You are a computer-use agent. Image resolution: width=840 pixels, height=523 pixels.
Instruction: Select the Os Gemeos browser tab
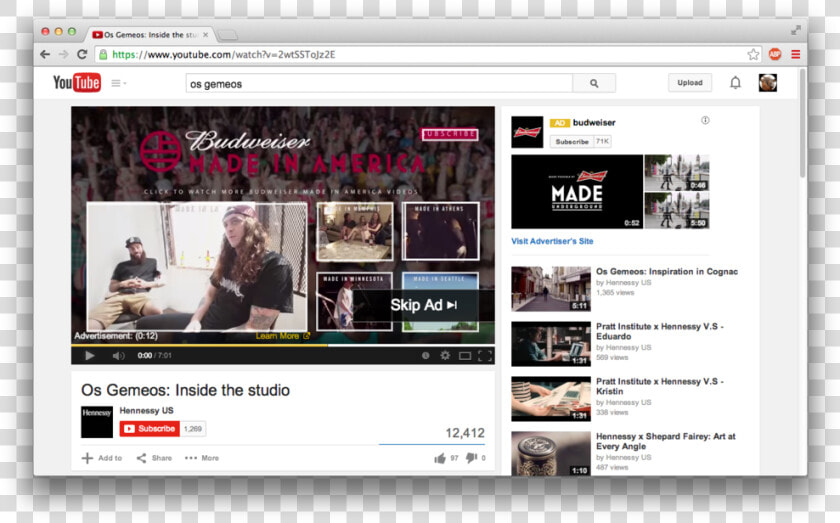tap(150, 35)
